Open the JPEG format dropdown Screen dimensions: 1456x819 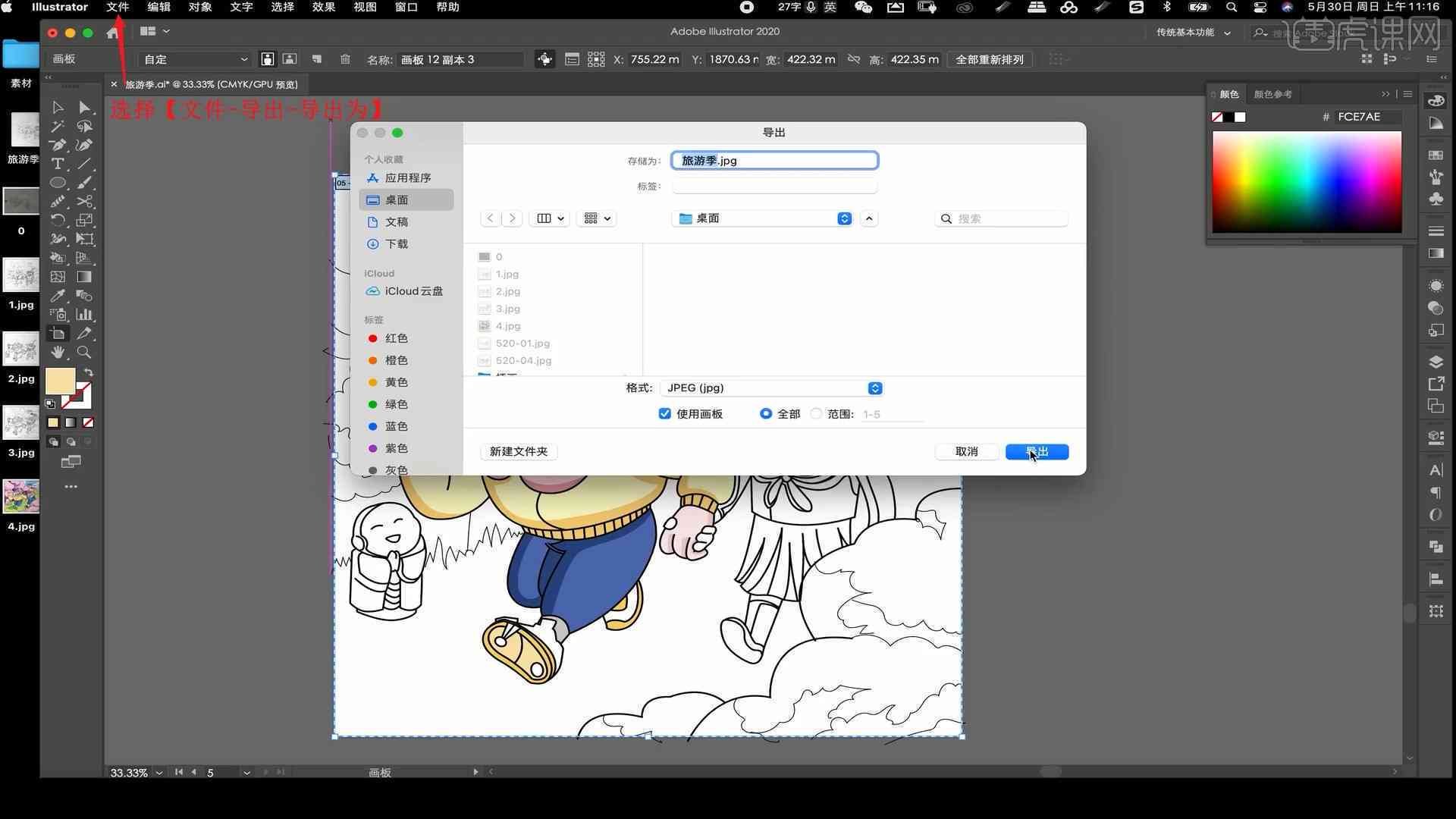(x=770, y=388)
